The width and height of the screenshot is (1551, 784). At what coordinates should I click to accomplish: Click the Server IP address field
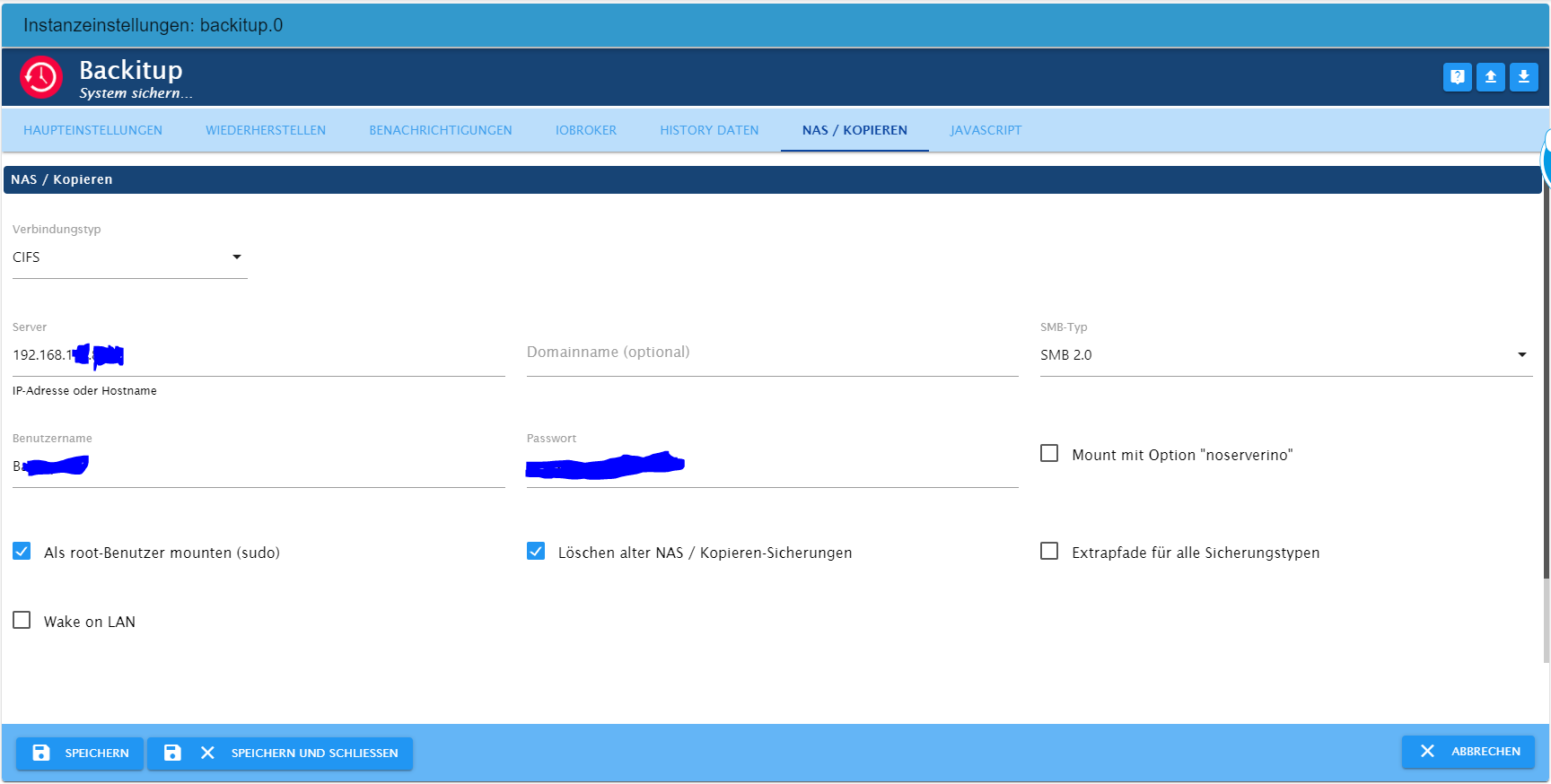click(258, 355)
